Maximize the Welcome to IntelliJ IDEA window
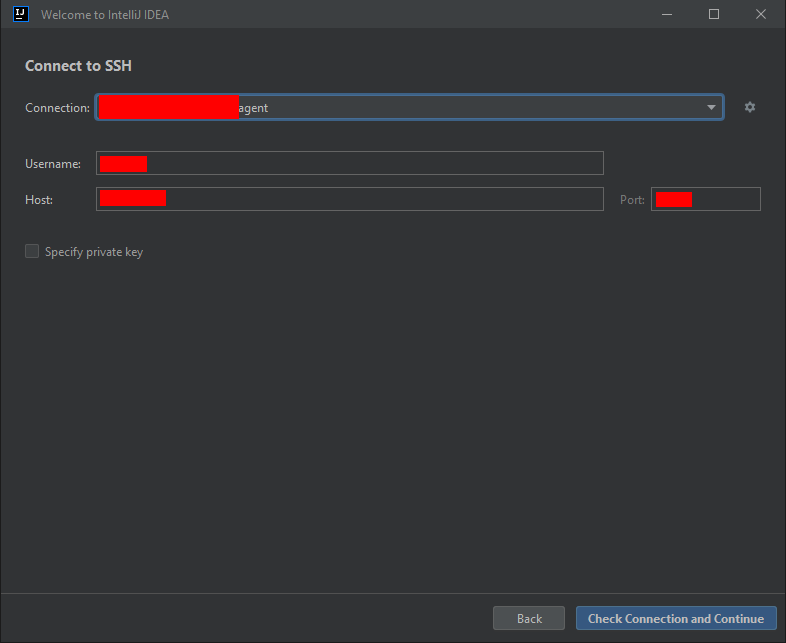Viewport: 786px width, 643px height. pyautogui.click(x=714, y=14)
